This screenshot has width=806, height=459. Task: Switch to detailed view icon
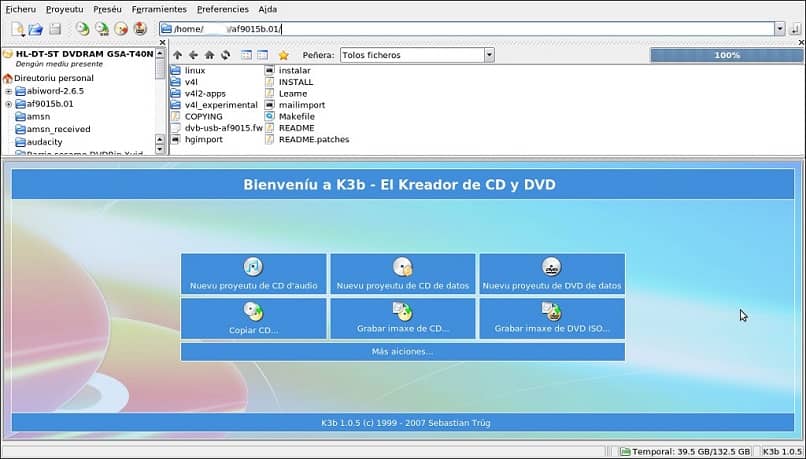click(263, 55)
